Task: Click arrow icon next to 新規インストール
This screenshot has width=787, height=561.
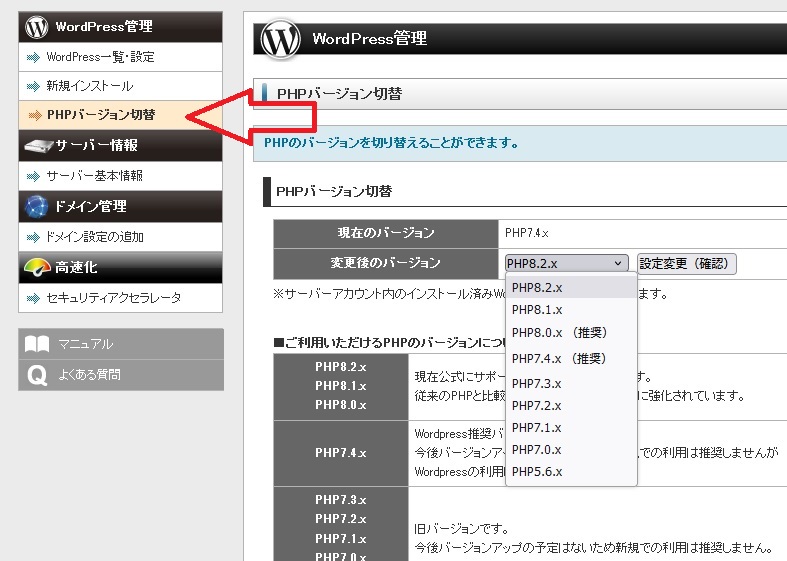Action: [33, 86]
